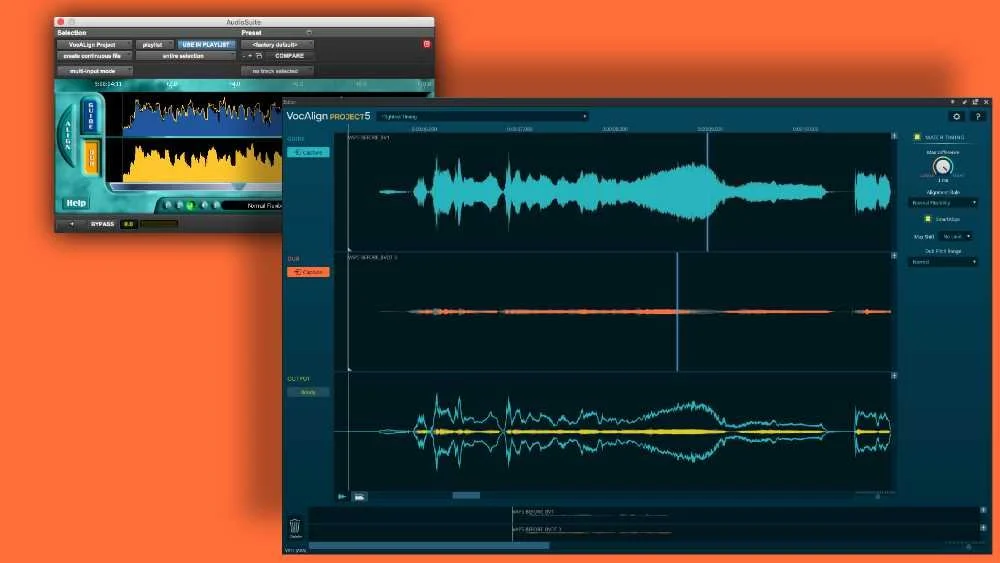Open the Alignment Rule dropdown
This screenshot has height=563, width=1000.
point(943,203)
